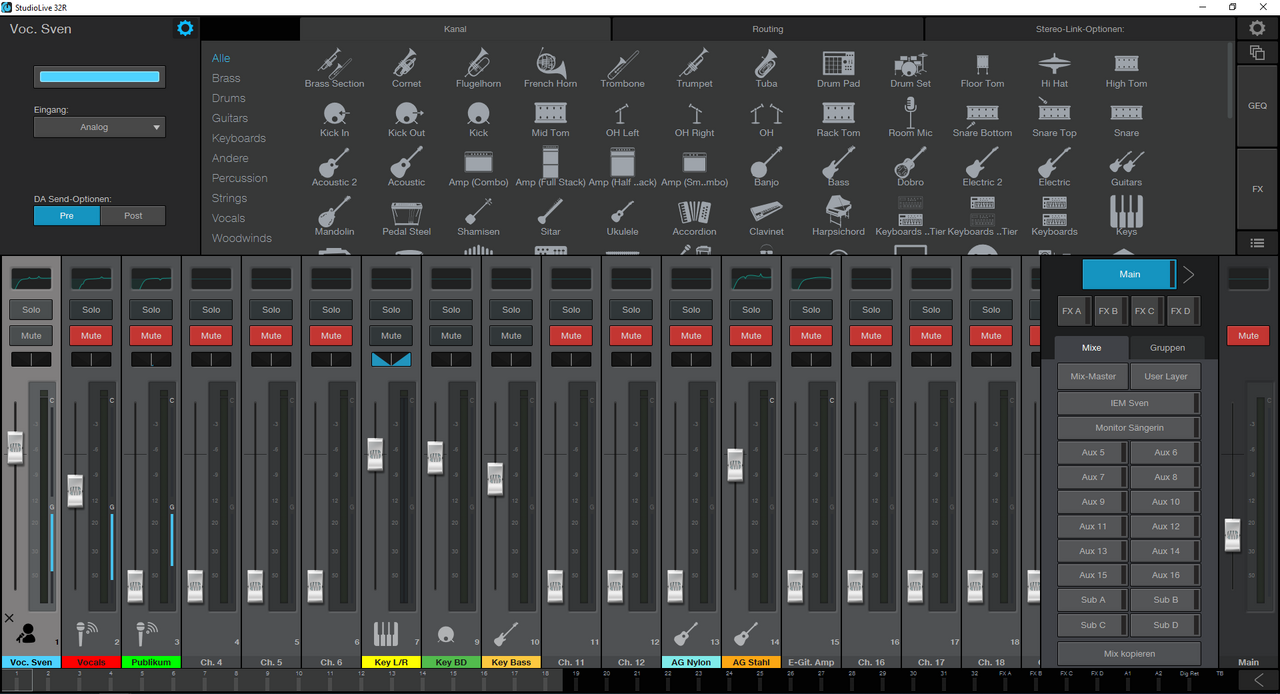
Task: Mute the AG Nylon channel
Action: coord(691,335)
